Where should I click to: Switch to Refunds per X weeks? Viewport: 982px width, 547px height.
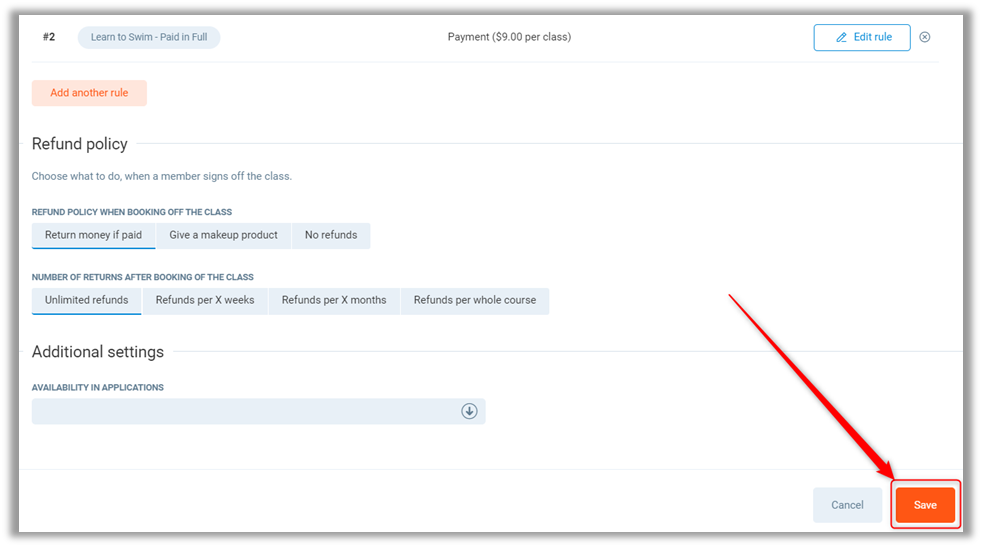205,300
